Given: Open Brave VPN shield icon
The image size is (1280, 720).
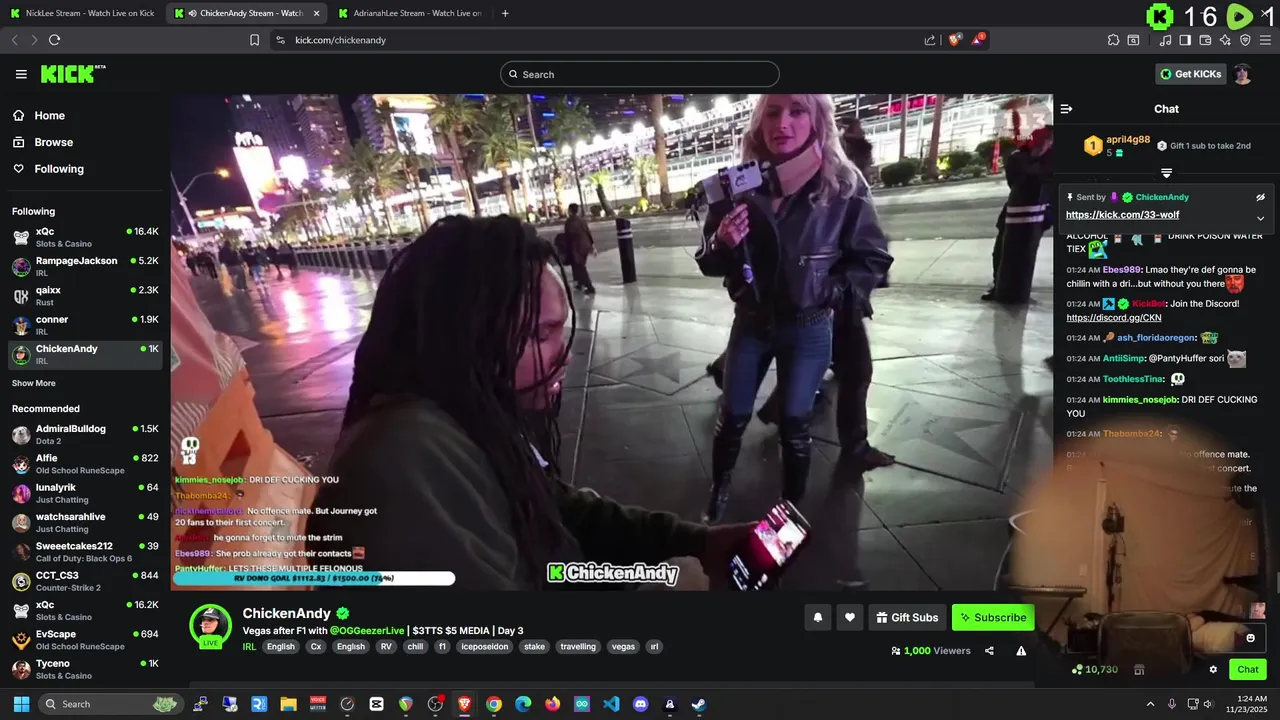Looking at the screenshot, I should (1245, 40).
